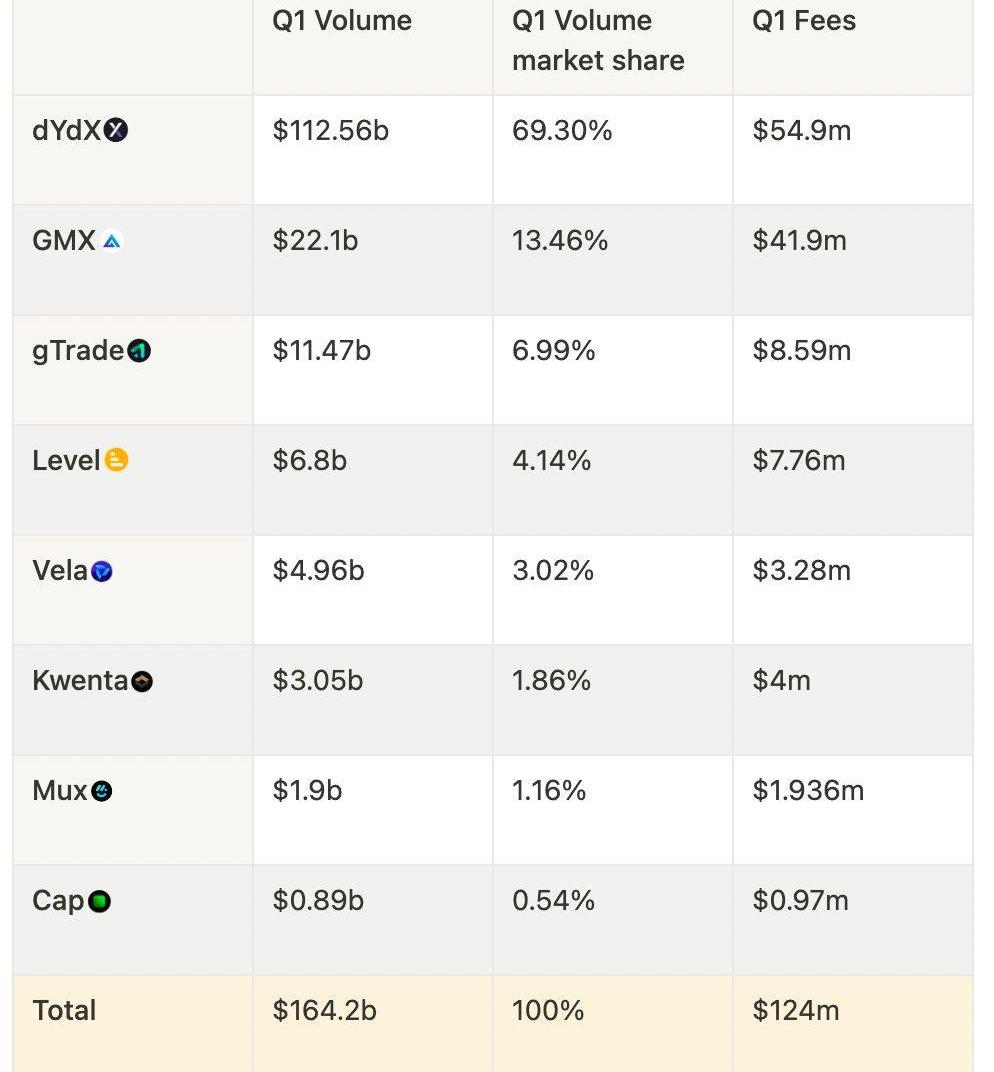Click the Total row label
This screenshot has height=1072, width=994.
65,1011
